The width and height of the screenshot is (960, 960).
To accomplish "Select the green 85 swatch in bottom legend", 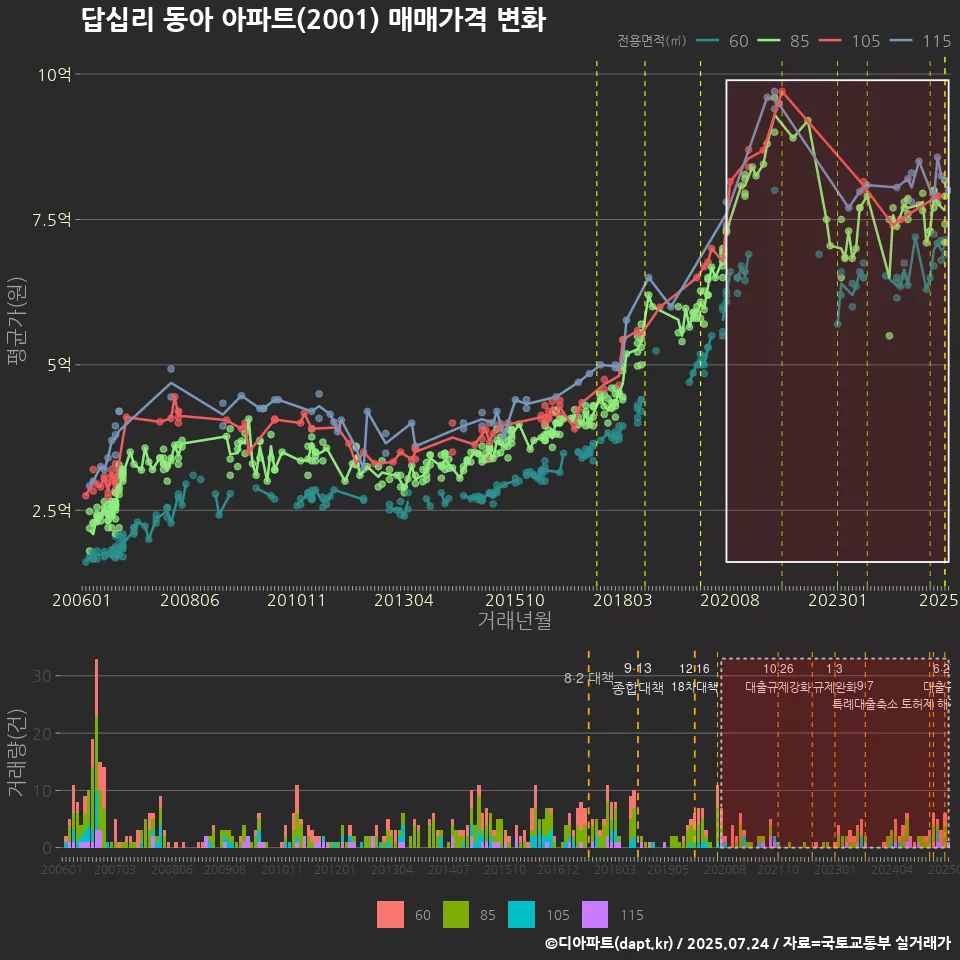I will point(456,915).
